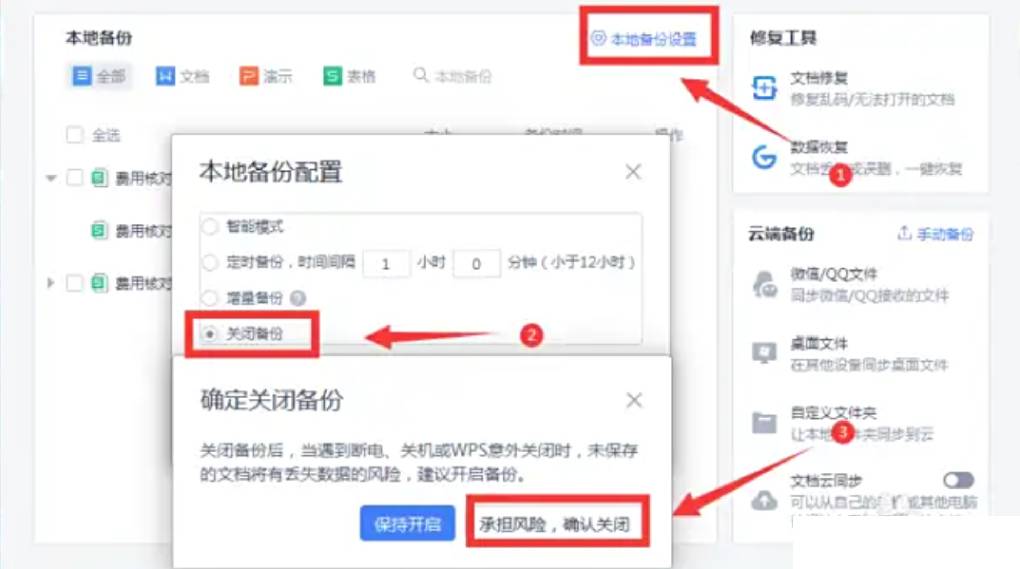Image resolution: width=1020 pixels, height=569 pixels.
Task: Select 定时备份 radio button
Action: coord(209,263)
